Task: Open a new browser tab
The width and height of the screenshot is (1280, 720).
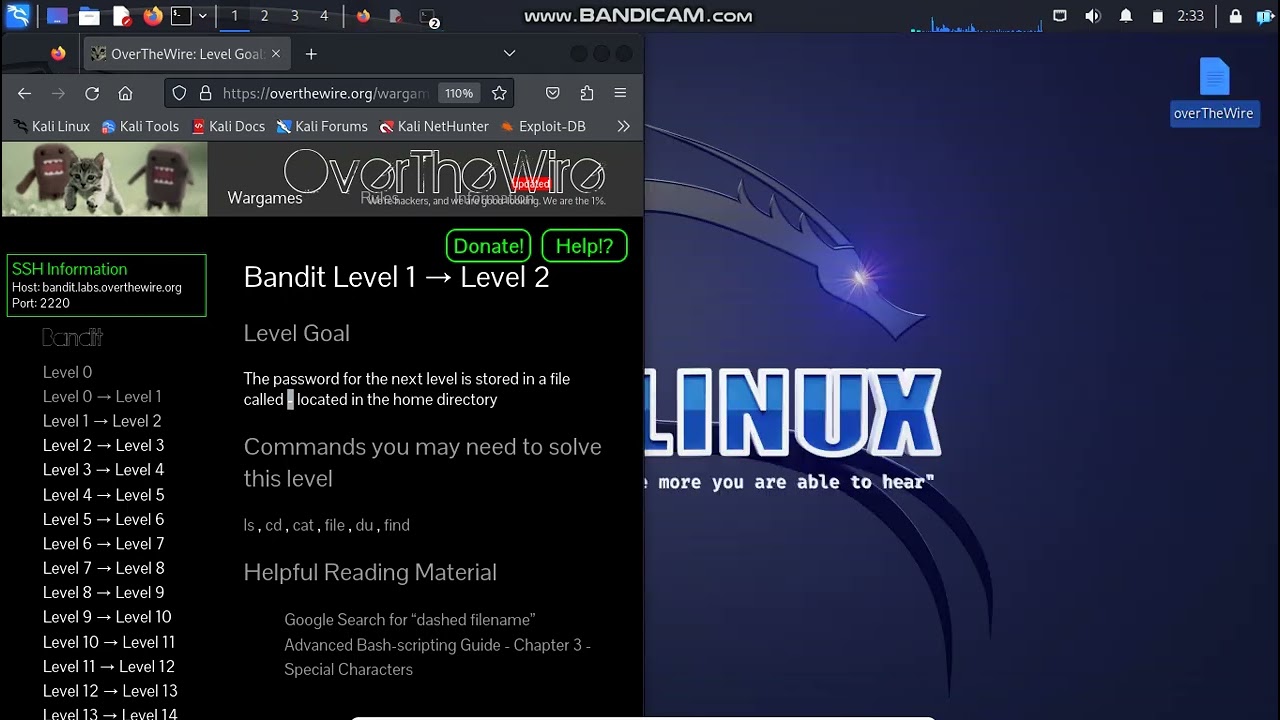Action: pyautogui.click(x=311, y=54)
